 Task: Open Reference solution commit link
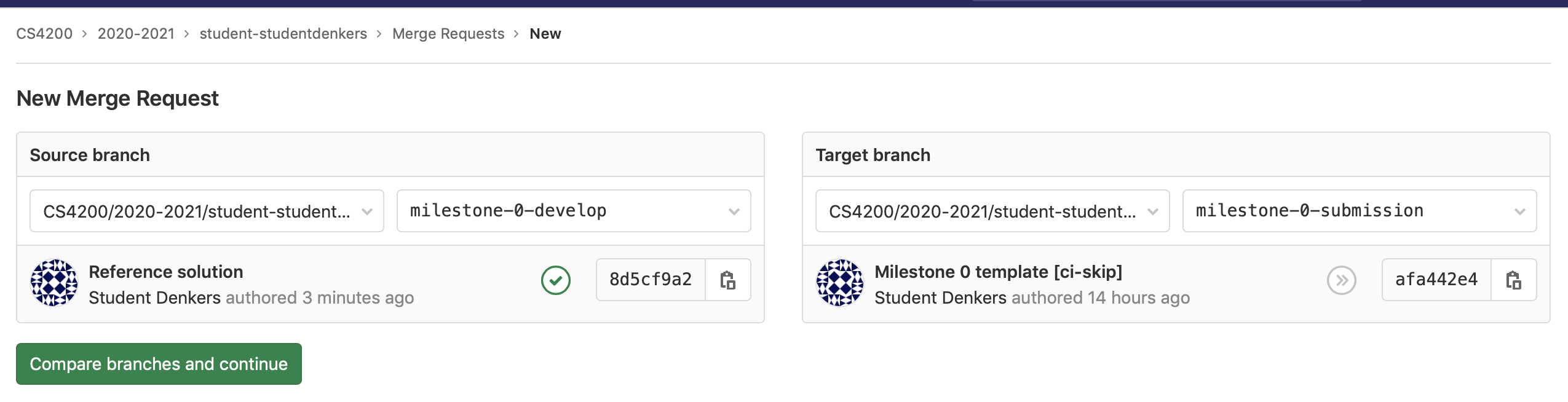(166, 272)
